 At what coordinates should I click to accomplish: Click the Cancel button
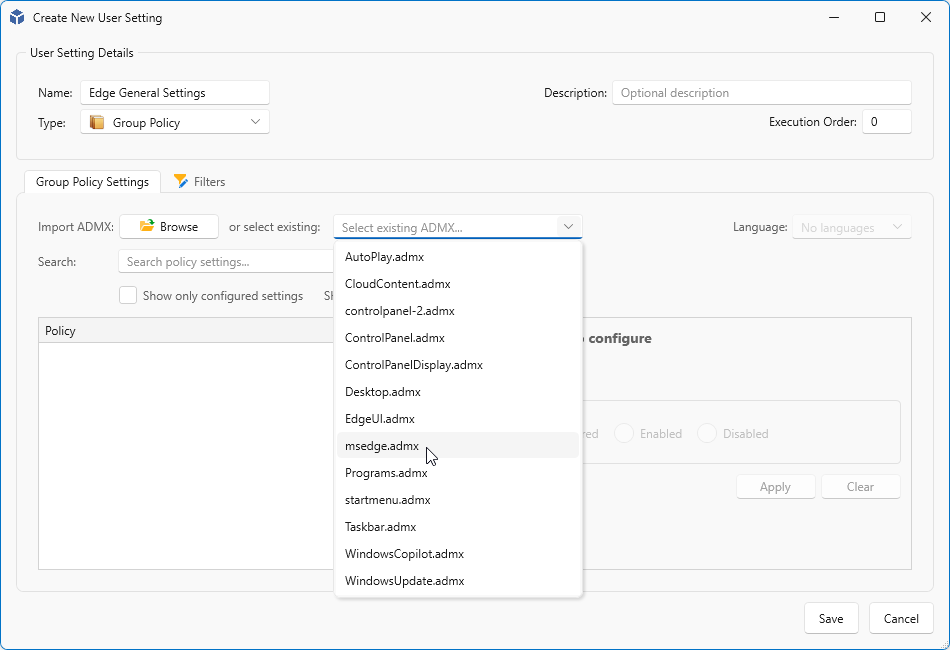tap(900, 619)
